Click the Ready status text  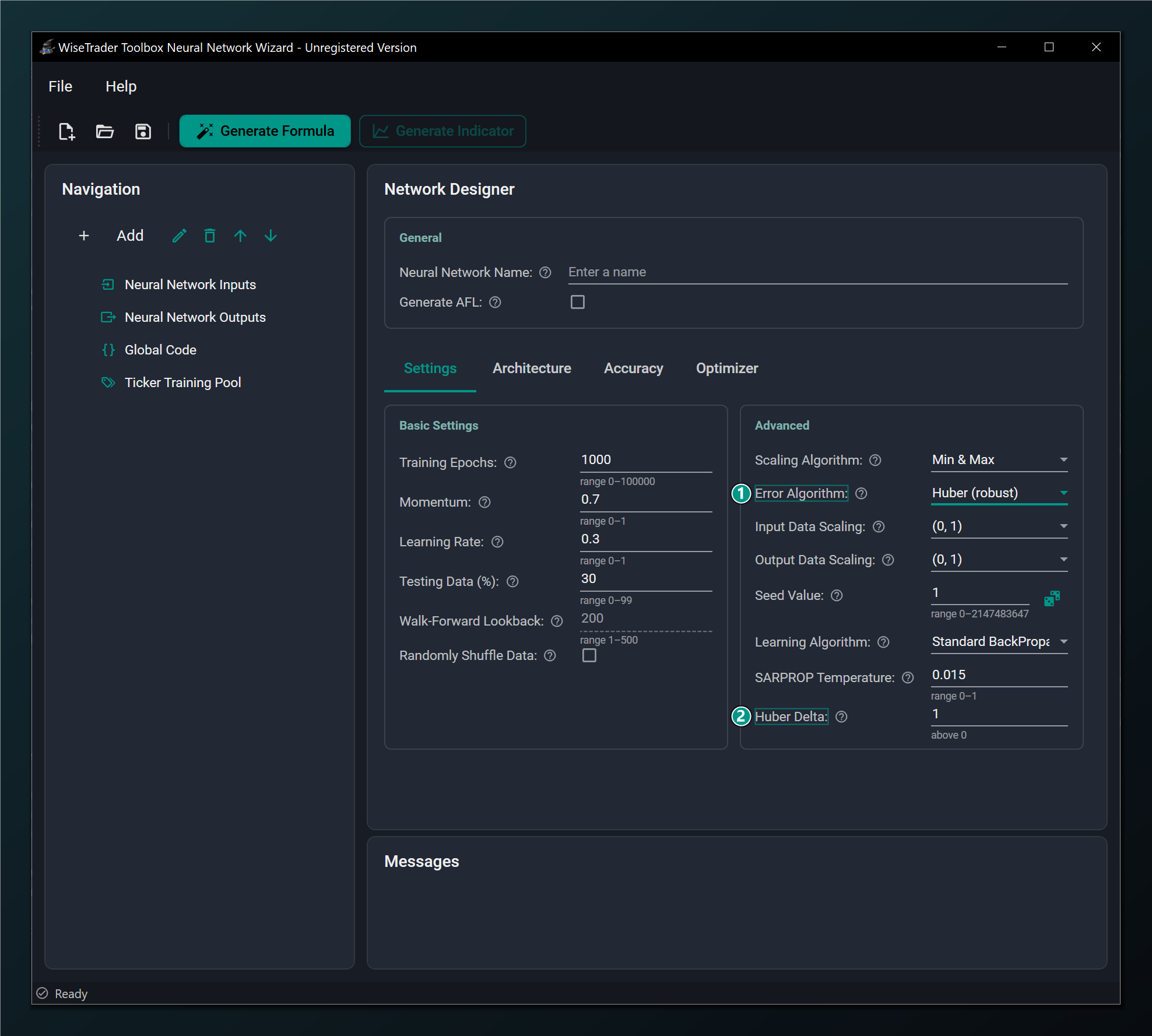[x=71, y=994]
